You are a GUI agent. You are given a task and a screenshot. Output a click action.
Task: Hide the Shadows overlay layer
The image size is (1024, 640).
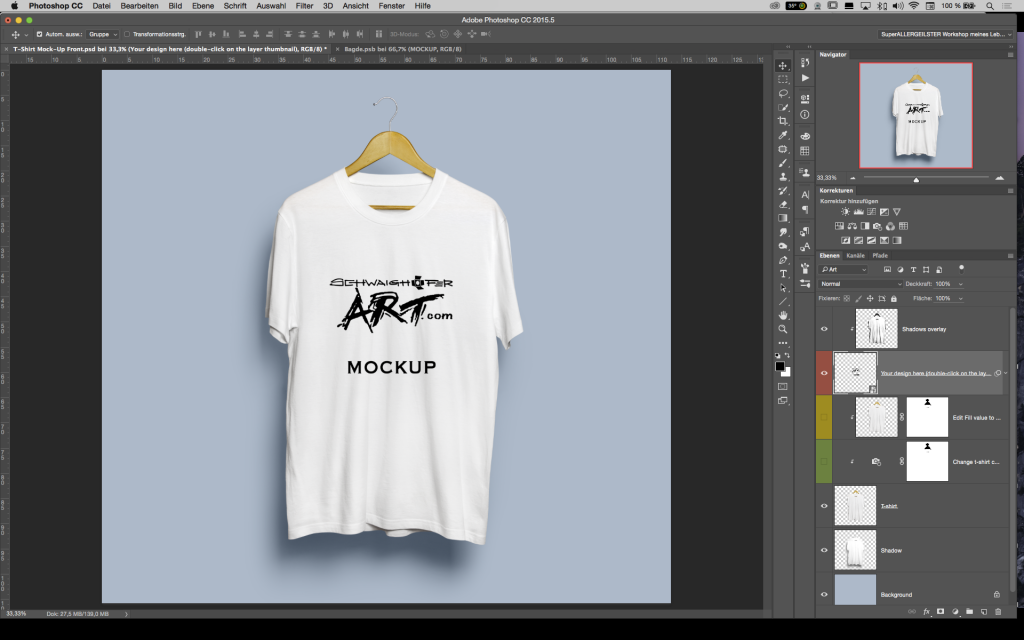tap(824, 329)
